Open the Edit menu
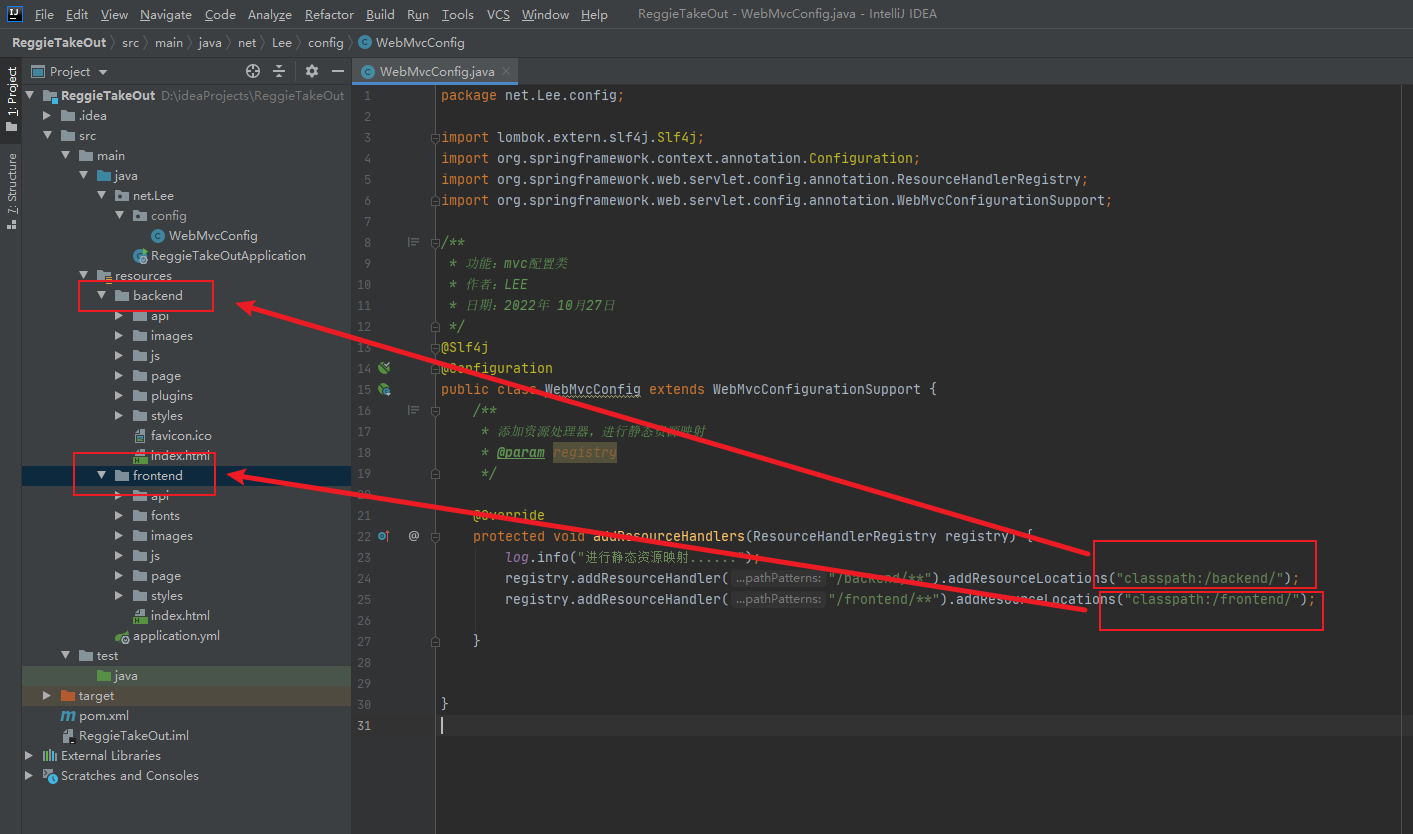 click(77, 15)
